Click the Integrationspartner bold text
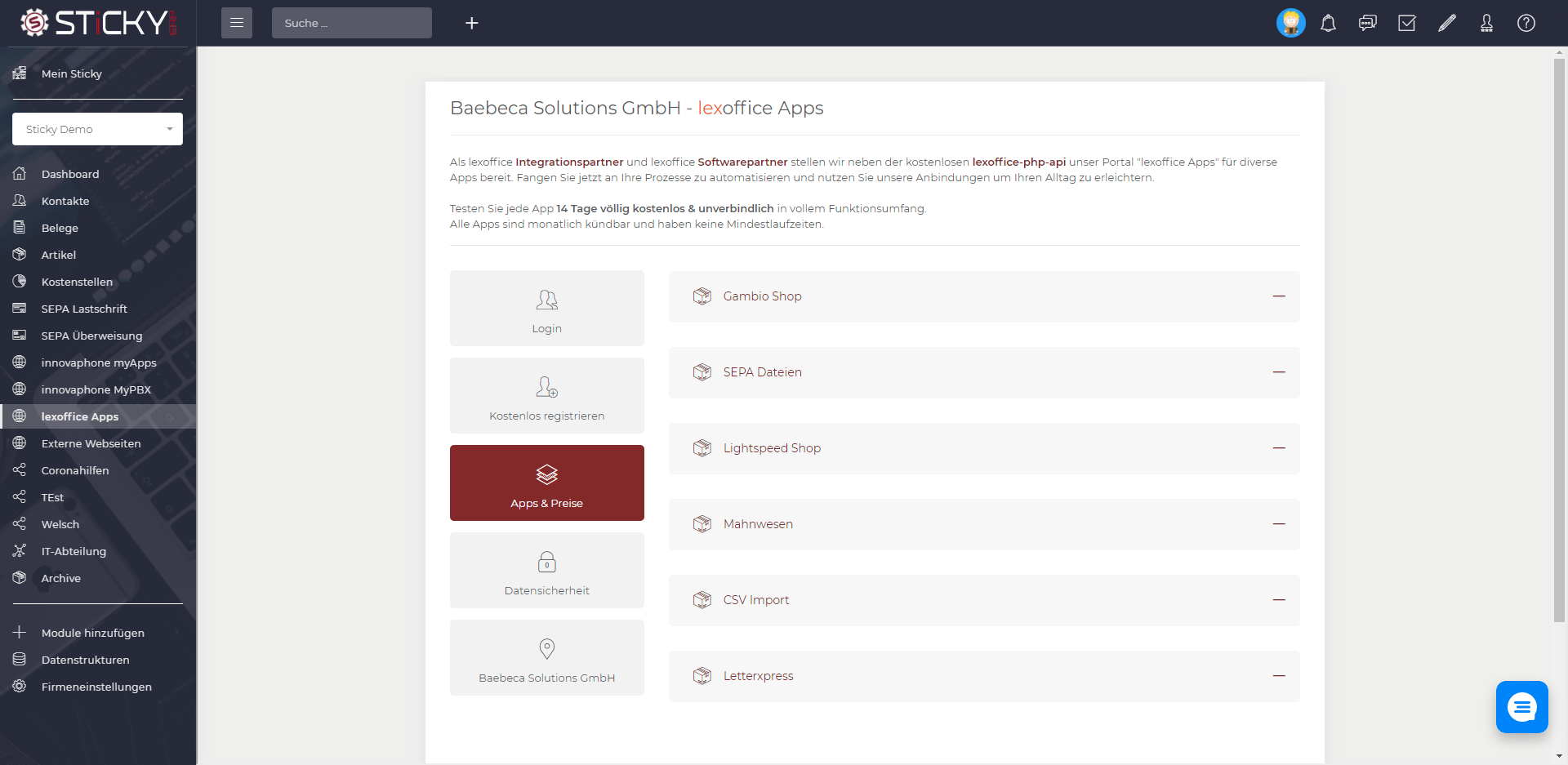The image size is (1568, 765). click(x=569, y=162)
